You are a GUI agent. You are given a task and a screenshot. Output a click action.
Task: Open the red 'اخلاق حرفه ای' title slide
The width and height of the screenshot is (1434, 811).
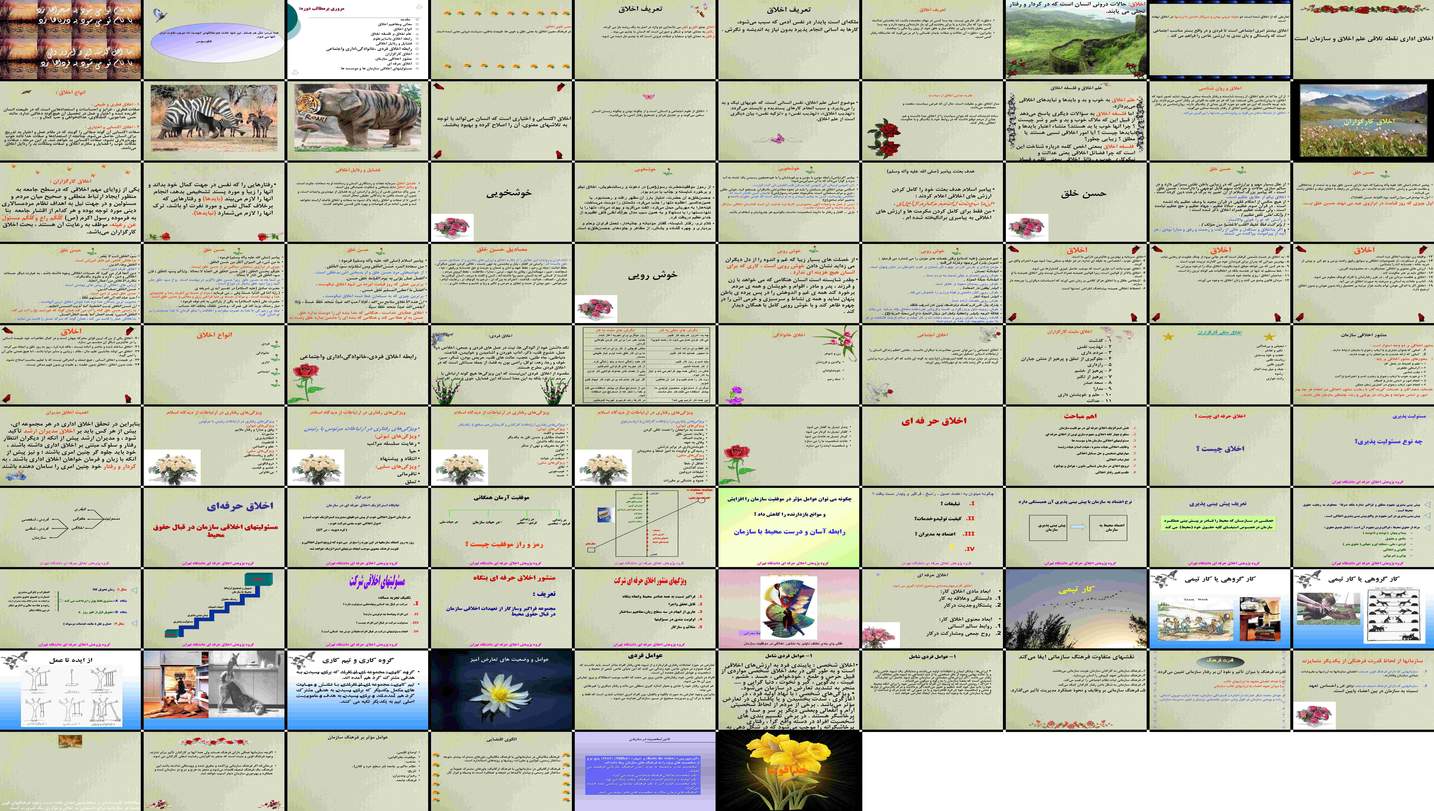click(x=932, y=445)
